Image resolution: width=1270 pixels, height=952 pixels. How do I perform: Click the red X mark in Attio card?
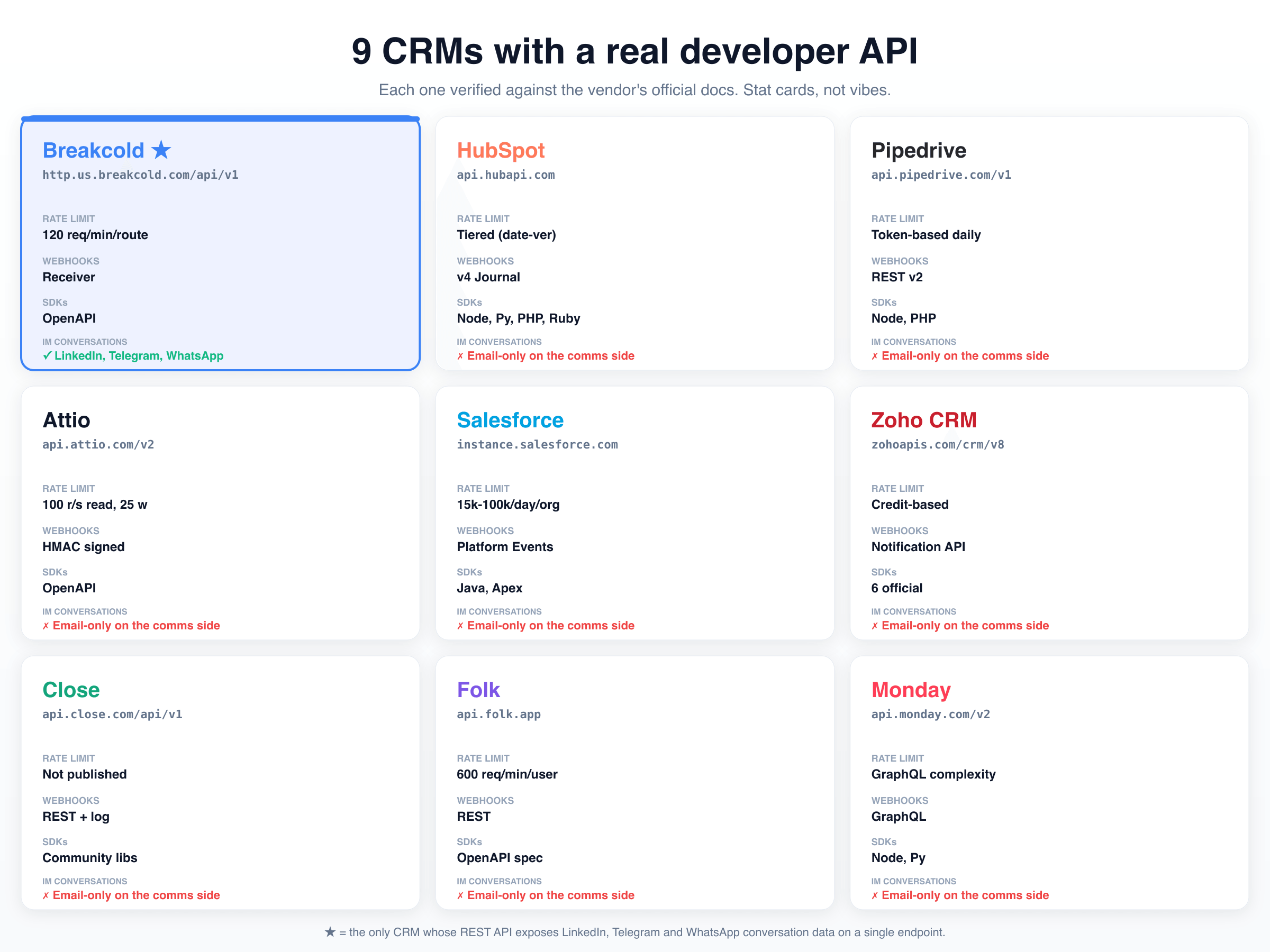pos(46,626)
